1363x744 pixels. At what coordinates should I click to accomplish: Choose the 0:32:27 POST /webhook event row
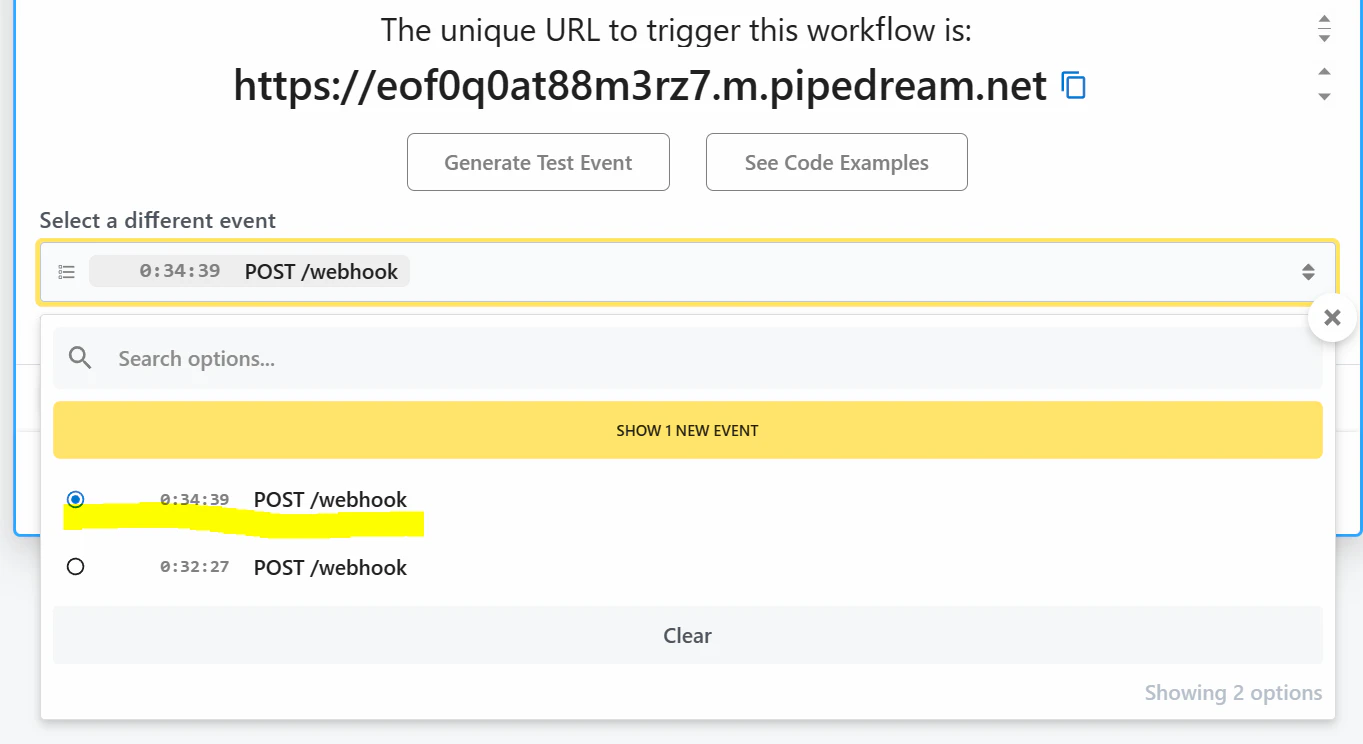pyautogui.click(x=688, y=567)
